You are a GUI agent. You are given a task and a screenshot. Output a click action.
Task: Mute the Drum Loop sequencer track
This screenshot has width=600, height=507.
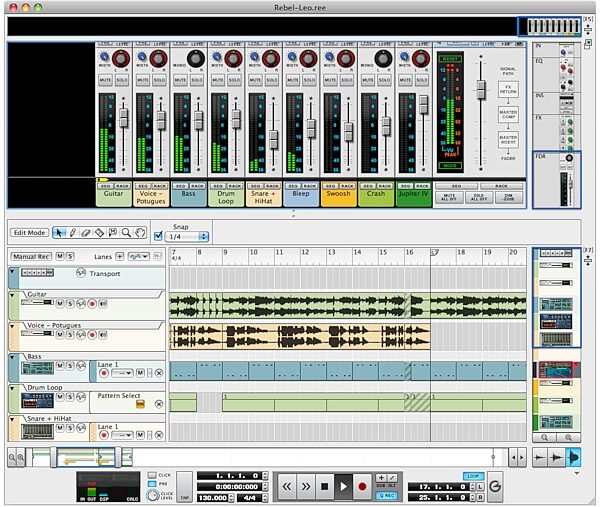click(60, 397)
